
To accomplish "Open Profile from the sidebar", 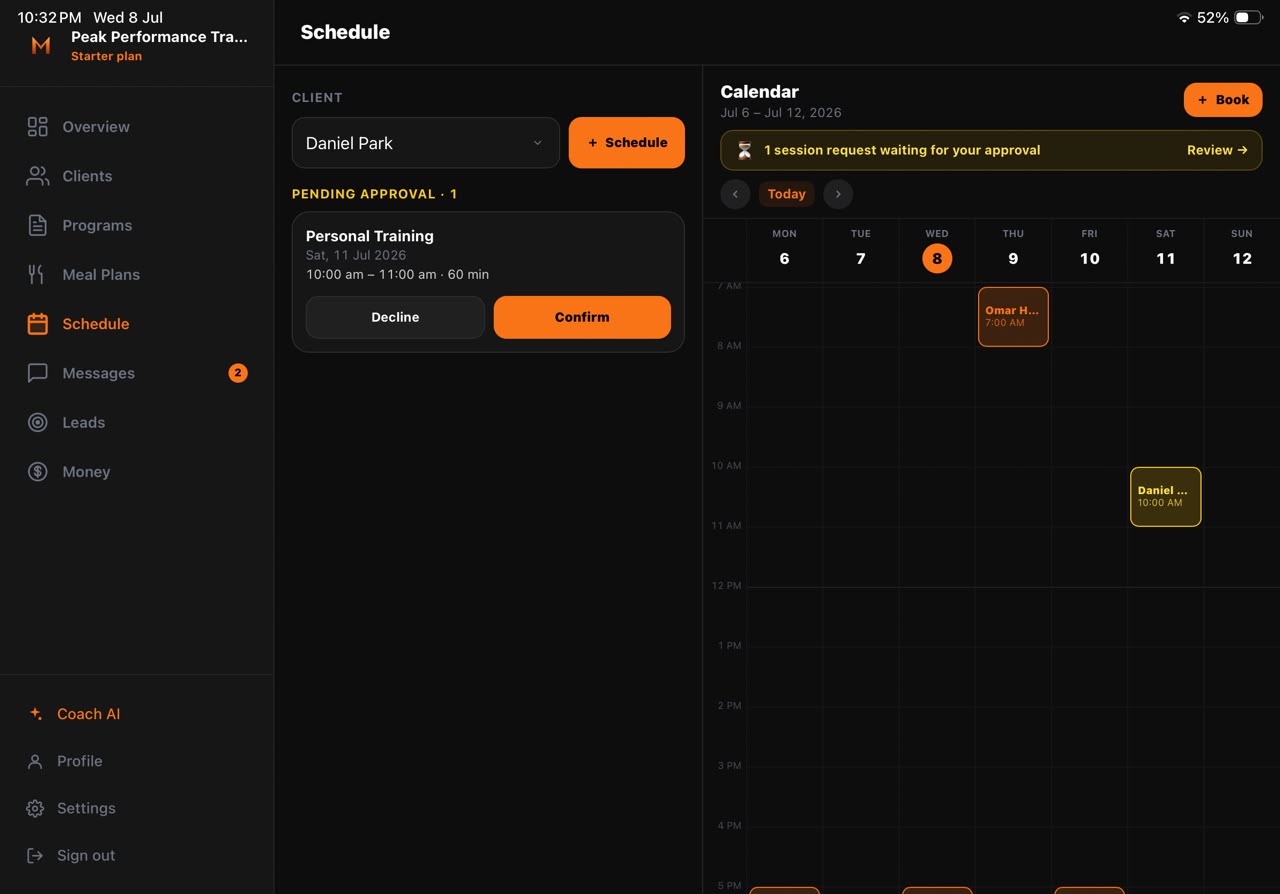I will click(x=137, y=761).
